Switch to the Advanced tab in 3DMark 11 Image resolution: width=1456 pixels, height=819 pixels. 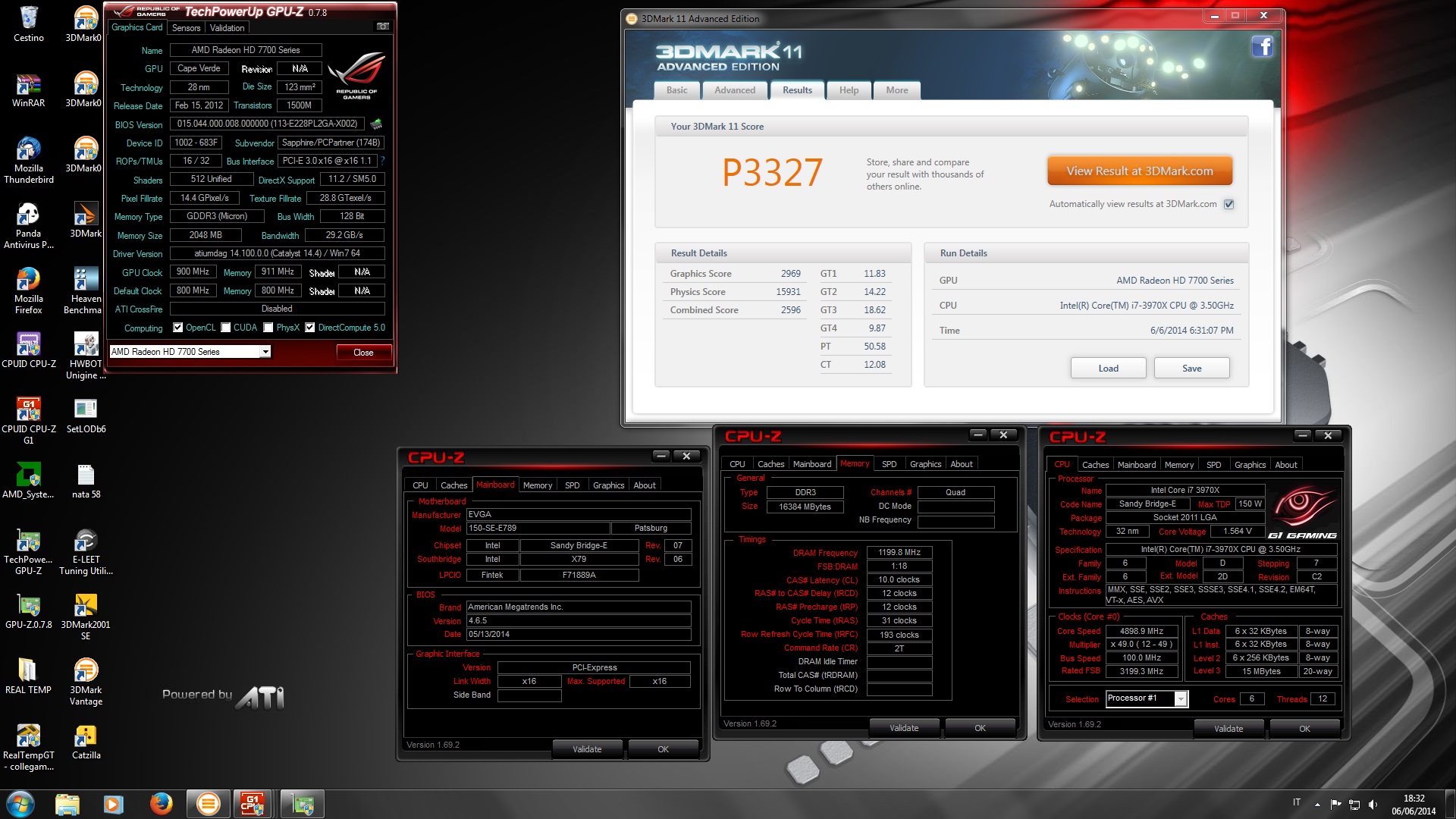(x=735, y=90)
